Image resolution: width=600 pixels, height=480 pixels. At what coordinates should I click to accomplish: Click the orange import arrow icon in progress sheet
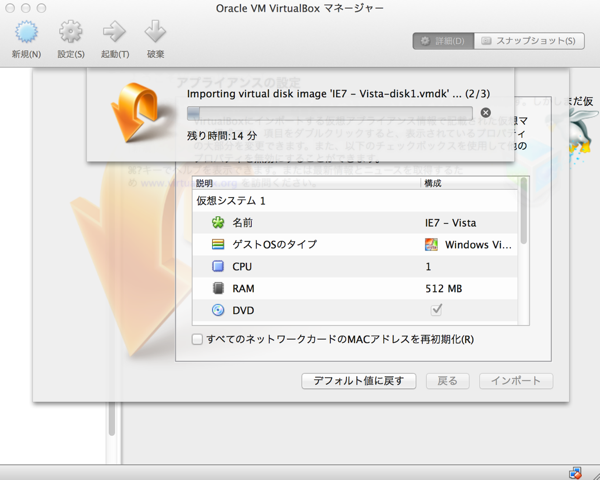click(137, 113)
